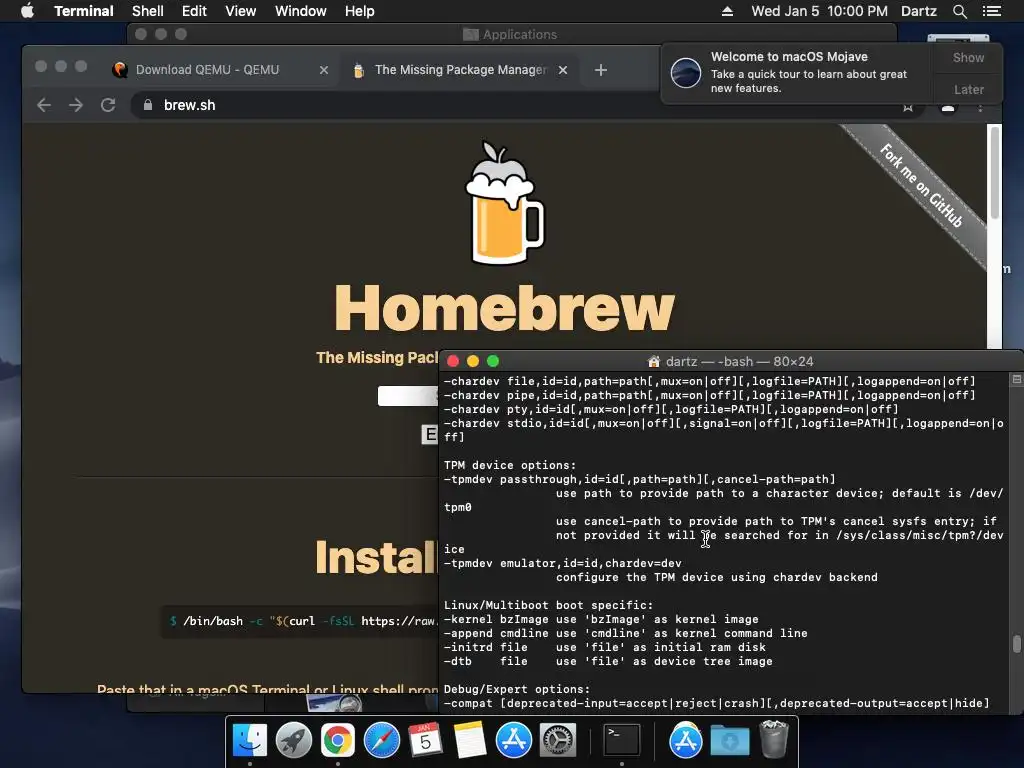Open System Preferences from the Dock
Image resolution: width=1024 pixels, height=768 pixels.
point(558,741)
